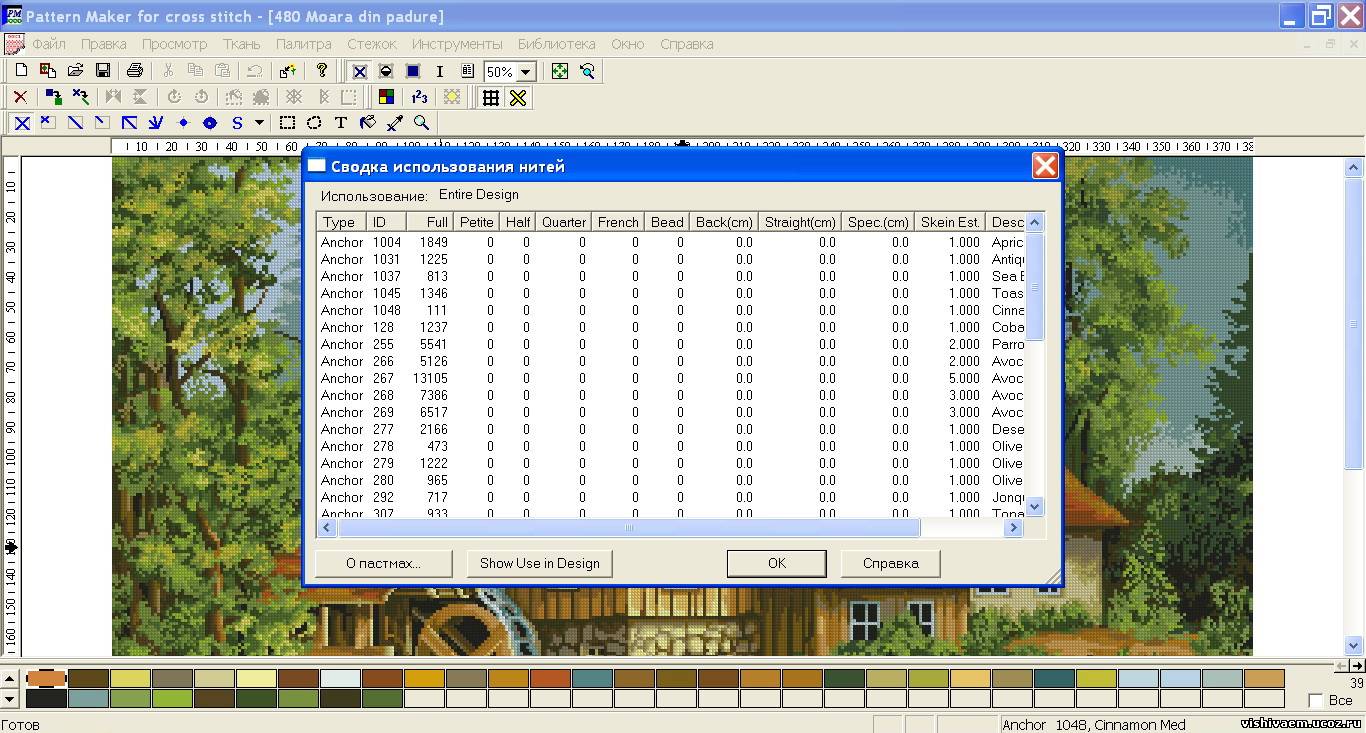The height and width of the screenshot is (733, 1366).
Task: Open the Файл menu
Action: (49, 44)
